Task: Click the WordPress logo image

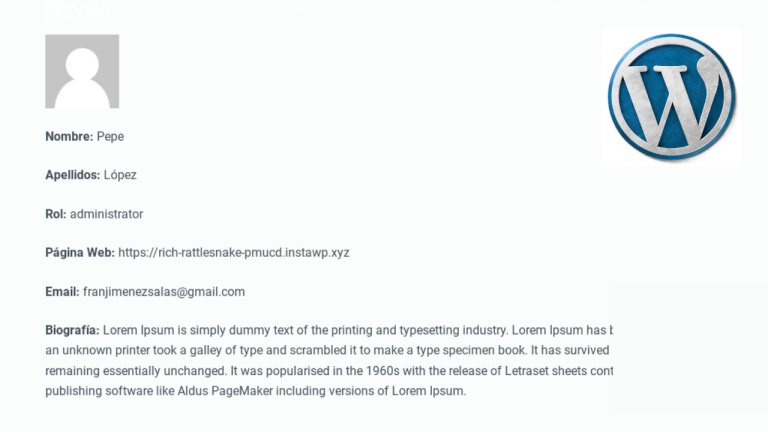Action: (x=671, y=97)
